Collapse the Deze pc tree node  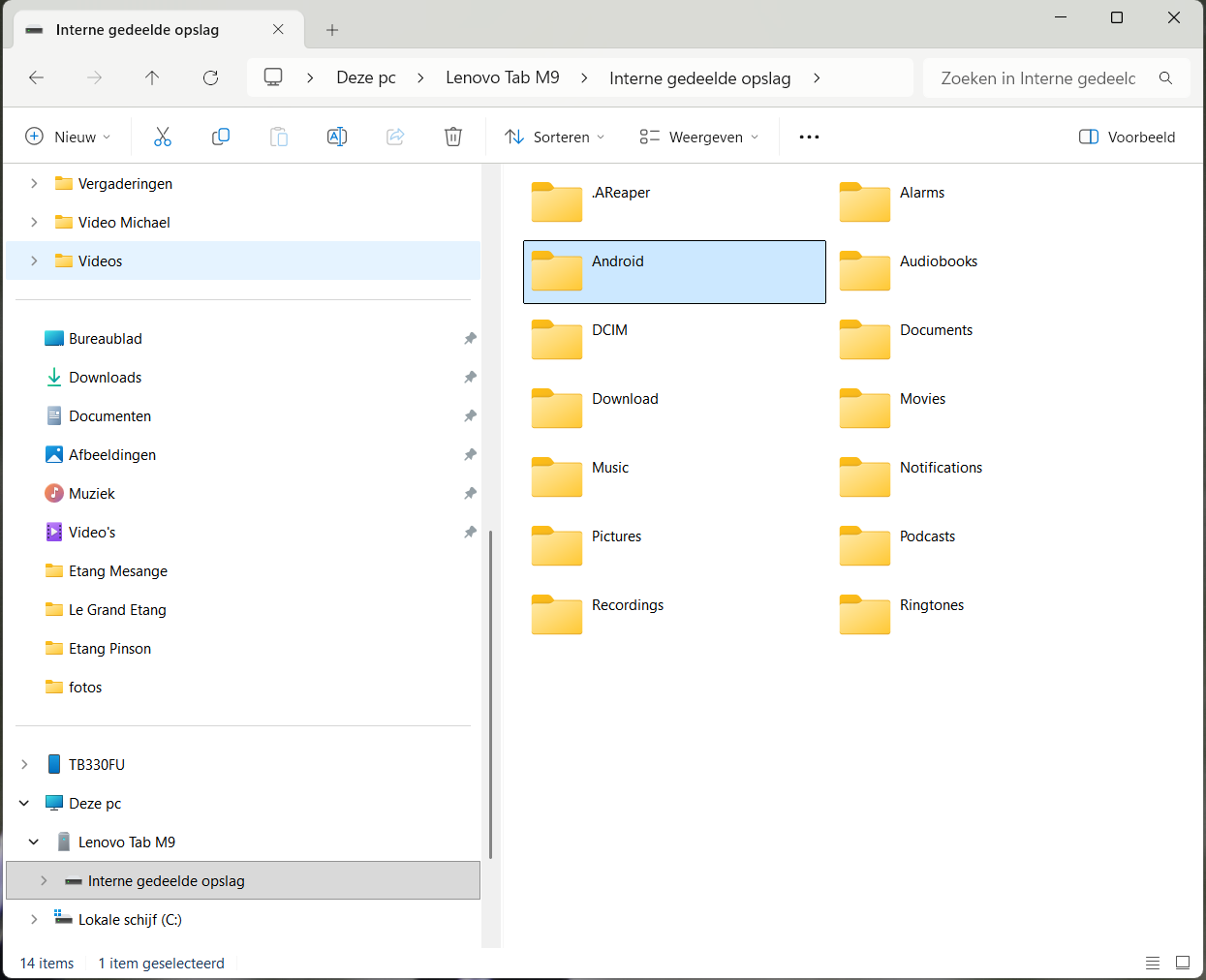[24, 803]
